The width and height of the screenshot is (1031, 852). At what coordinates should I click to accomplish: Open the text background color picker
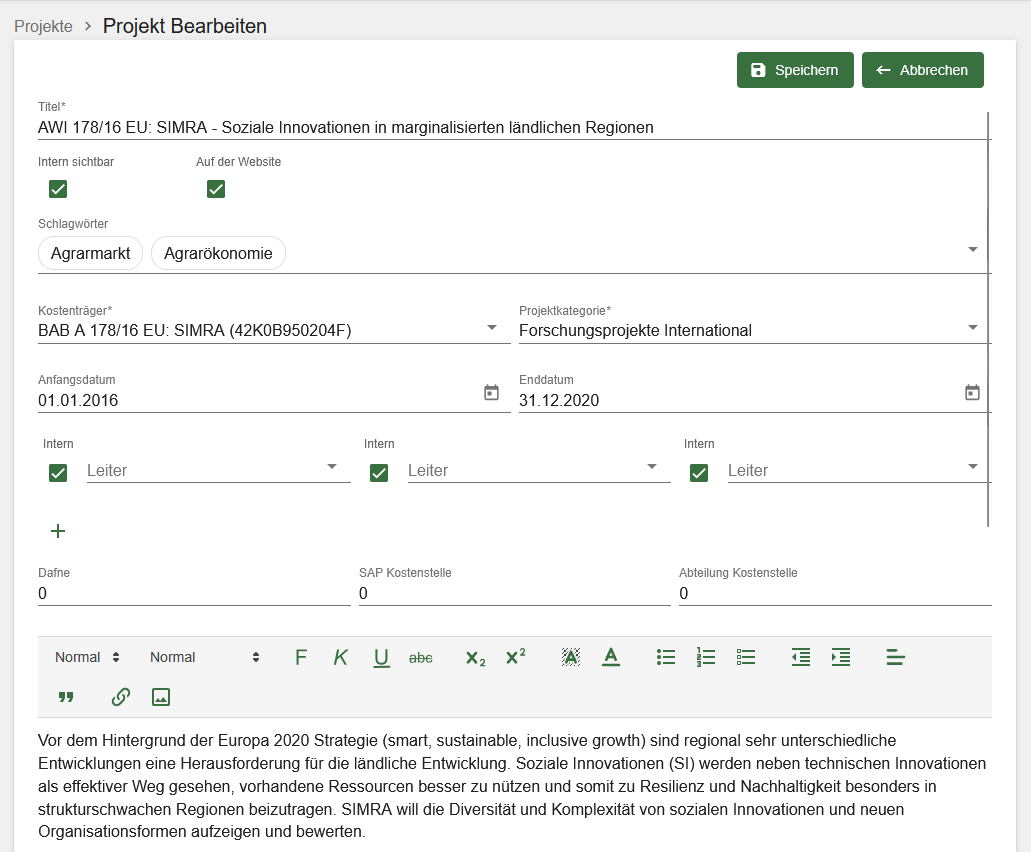[x=571, y=657]
